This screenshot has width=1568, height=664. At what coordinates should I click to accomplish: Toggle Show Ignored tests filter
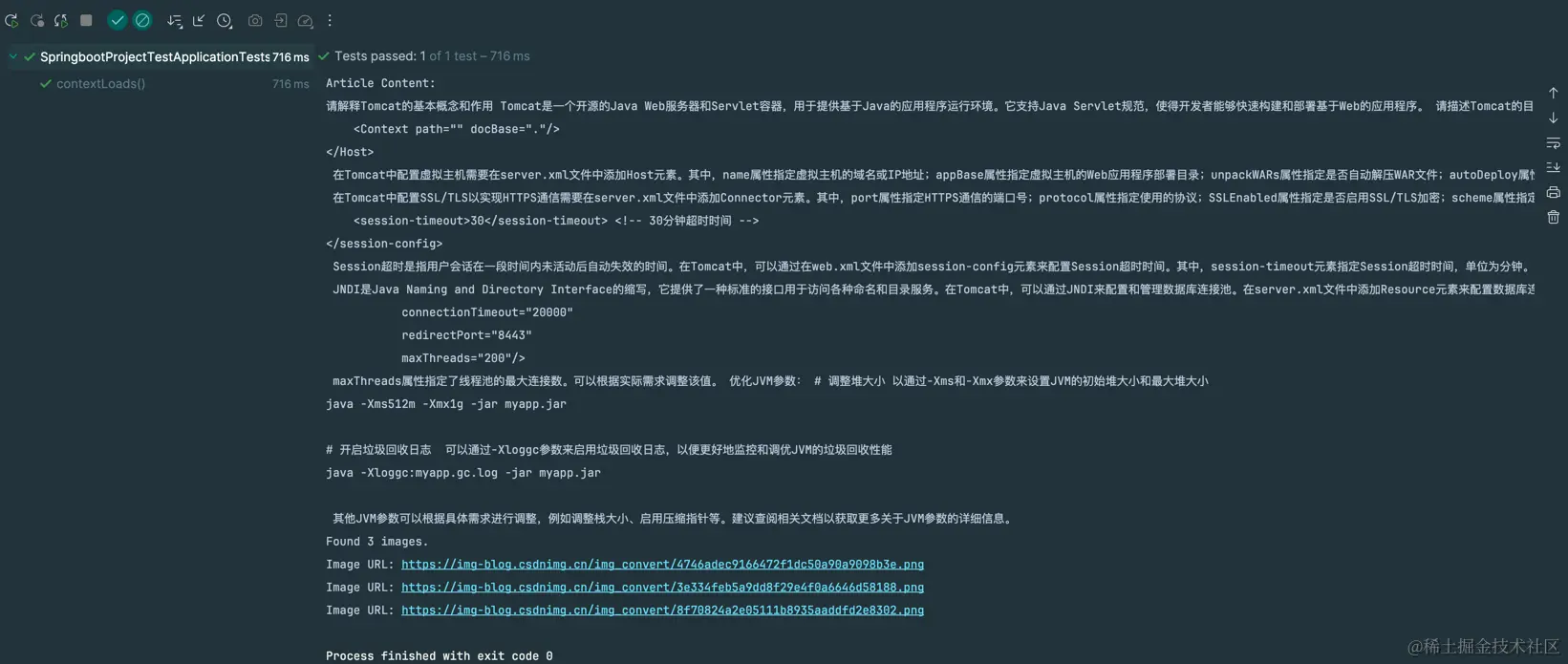[142, 20]
